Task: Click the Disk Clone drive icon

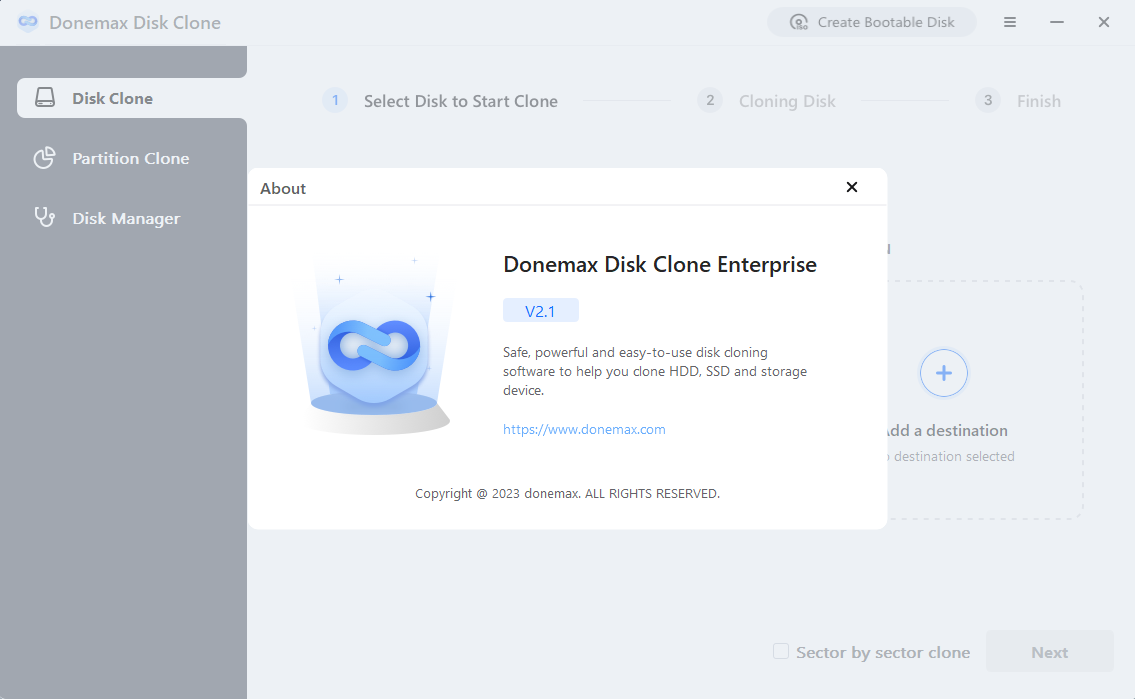Action: (x=45, y=98)
